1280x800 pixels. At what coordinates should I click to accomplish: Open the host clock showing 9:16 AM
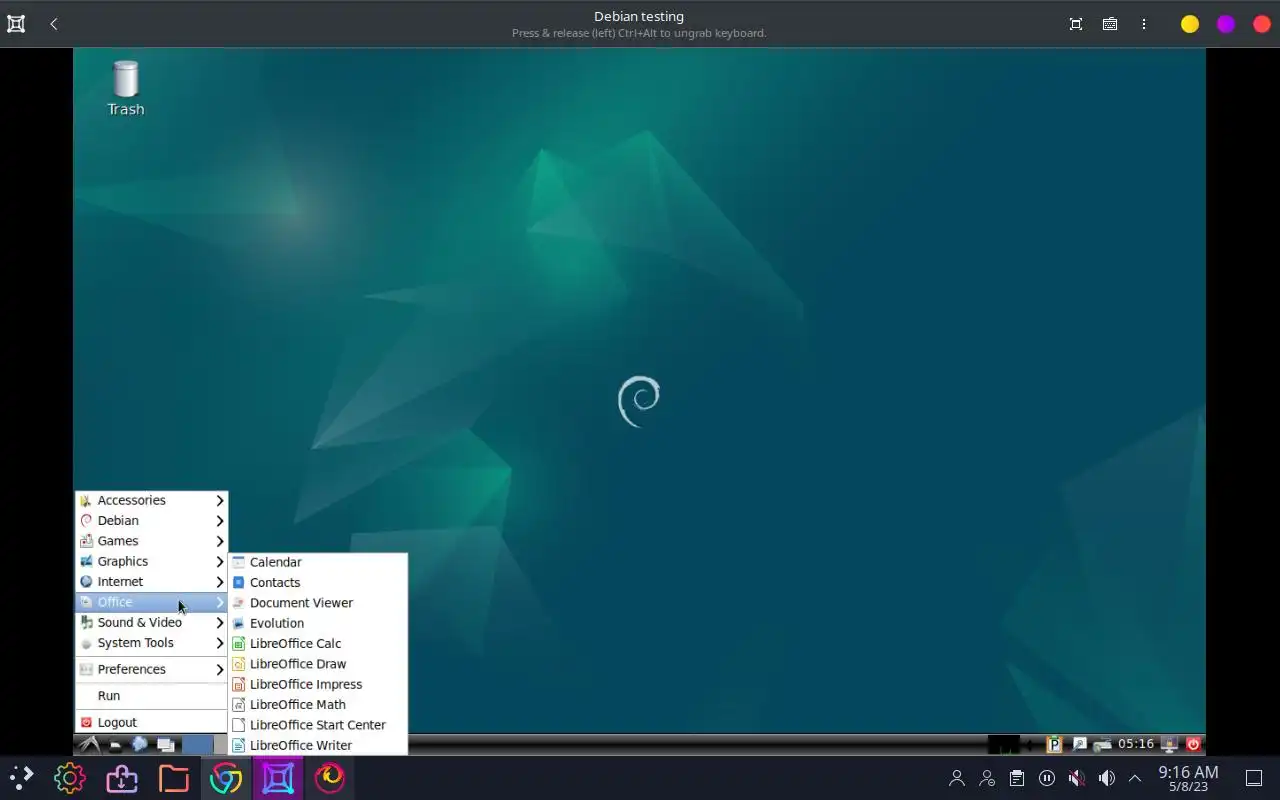1188,778
